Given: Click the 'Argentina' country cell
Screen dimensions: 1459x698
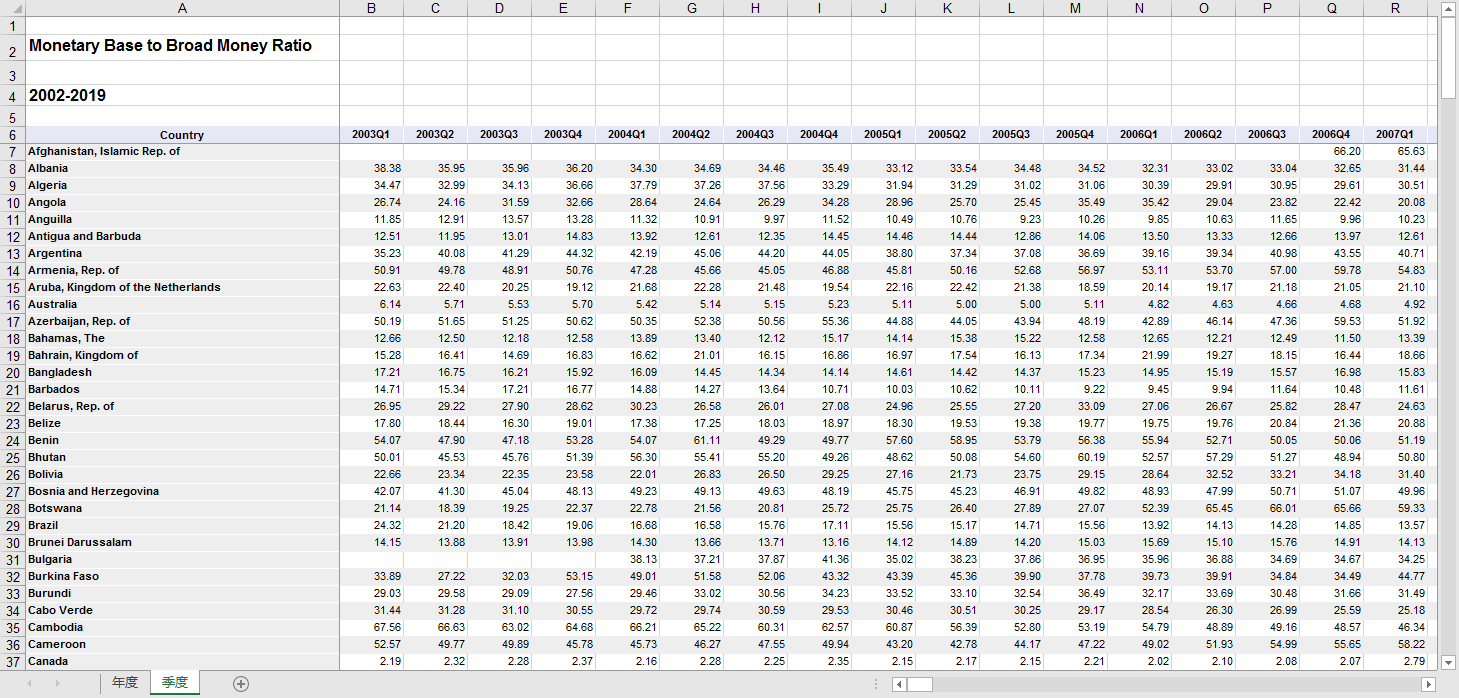Looking at the screenshot, I should point(182,253).
